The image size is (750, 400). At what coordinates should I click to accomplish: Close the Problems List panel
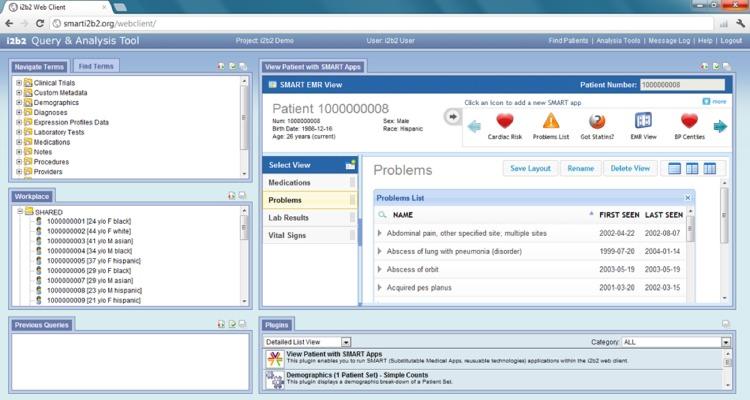click(x=688, y=198)
